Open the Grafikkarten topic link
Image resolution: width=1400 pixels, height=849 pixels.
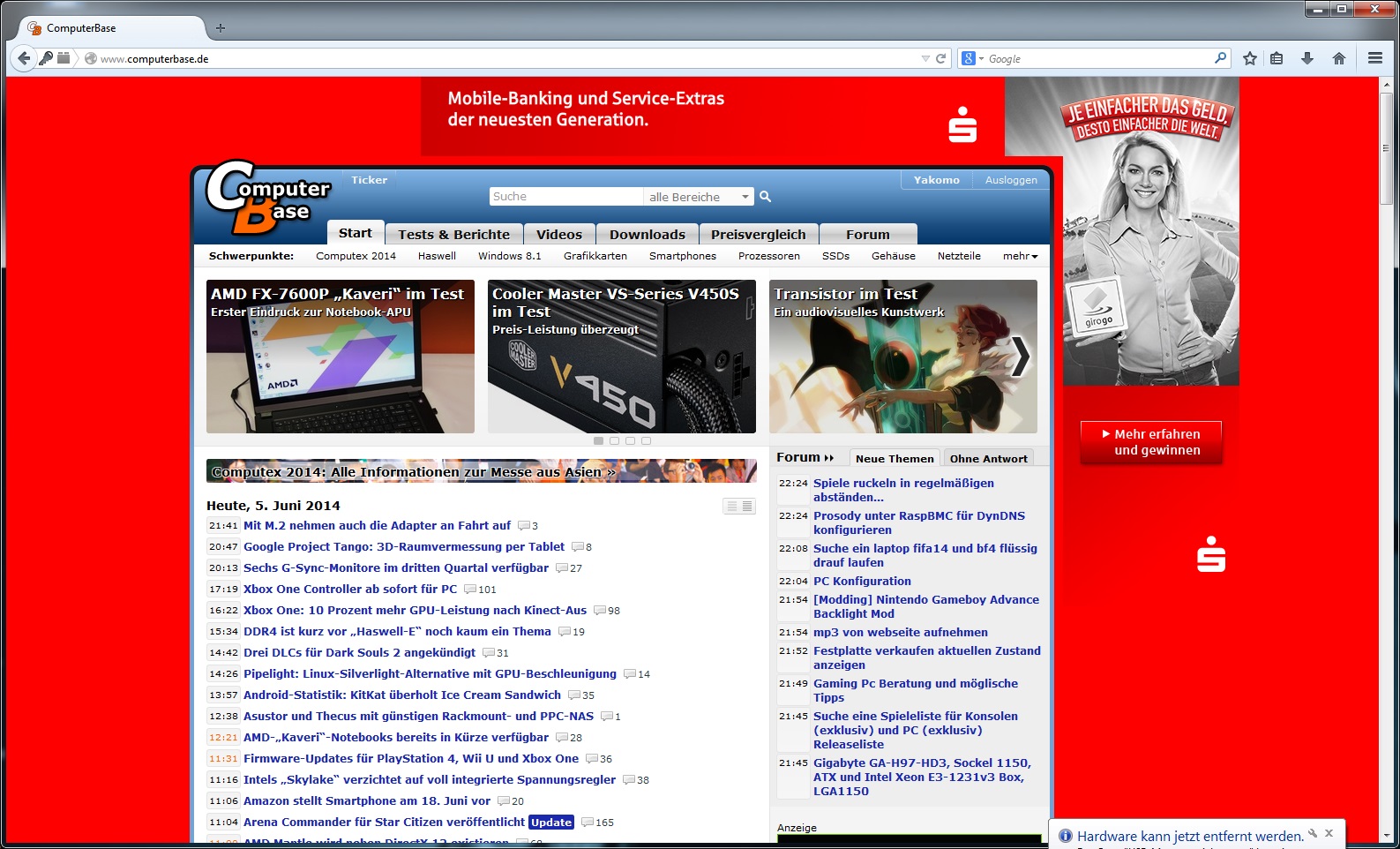(595, 256)
